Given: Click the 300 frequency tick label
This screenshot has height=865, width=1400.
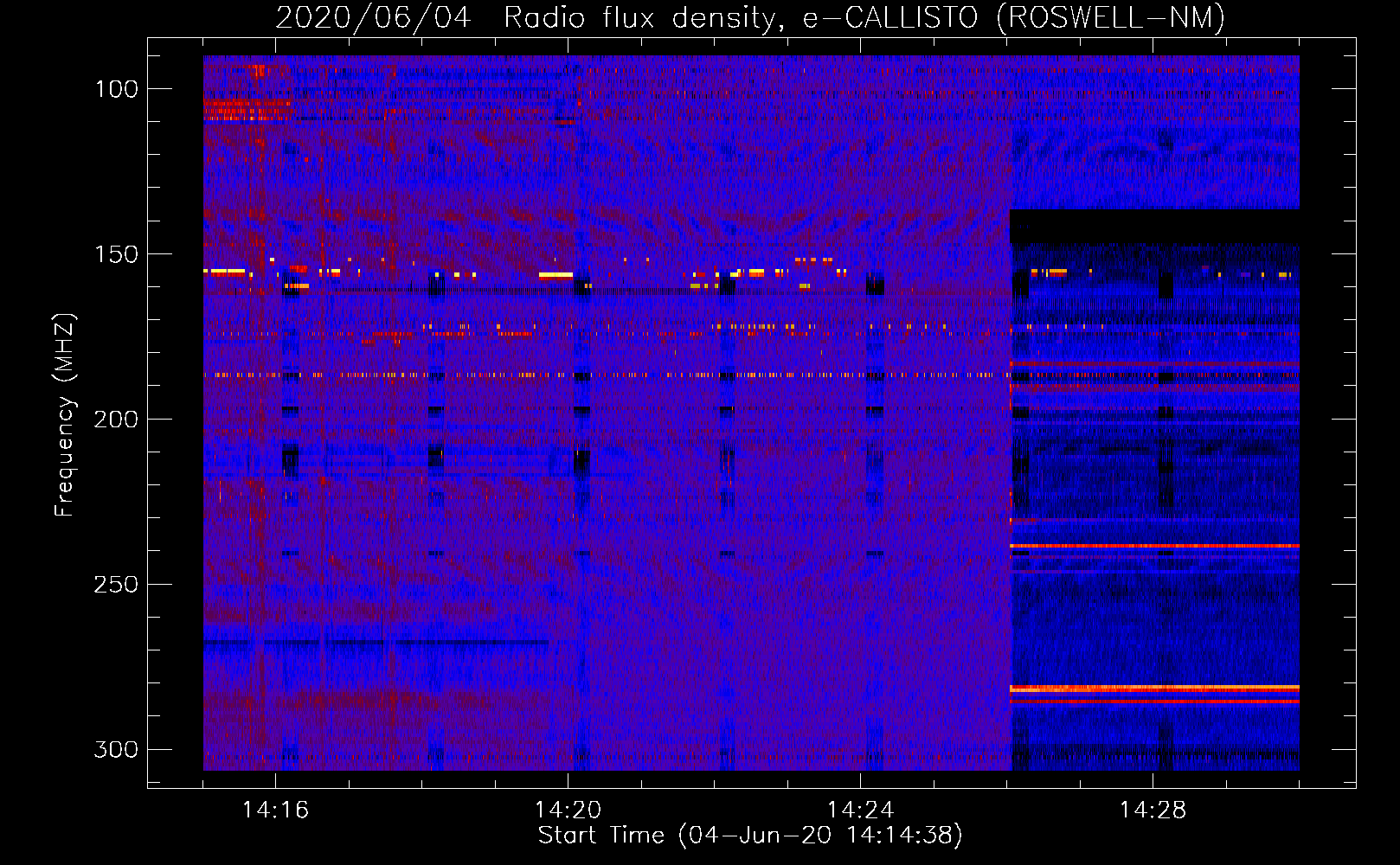Looking at the screenshot, I should coord(117,749).
